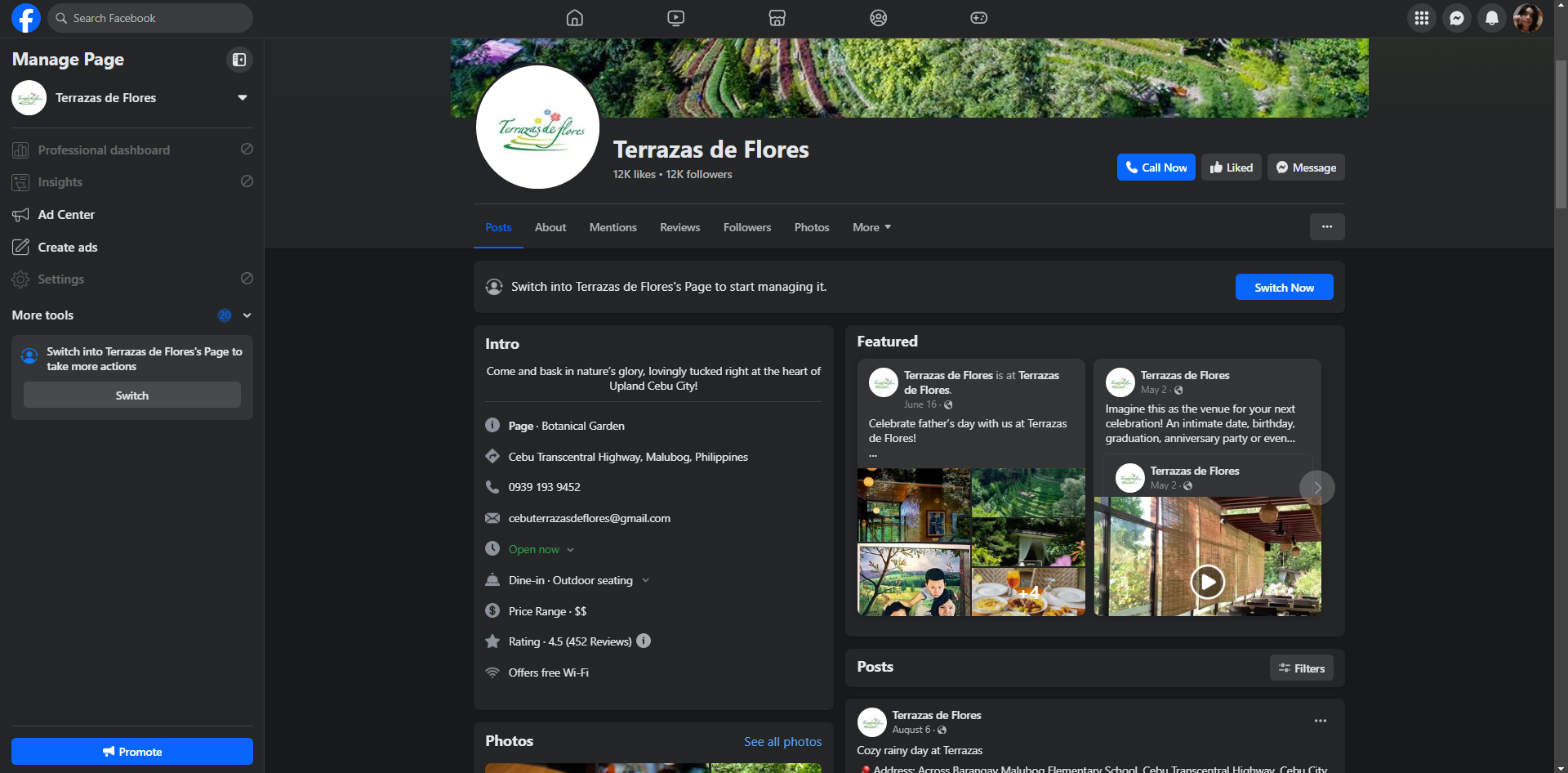
Task: Click the email envelope icon
Action: pyautogui.click(x=492, y=518)
